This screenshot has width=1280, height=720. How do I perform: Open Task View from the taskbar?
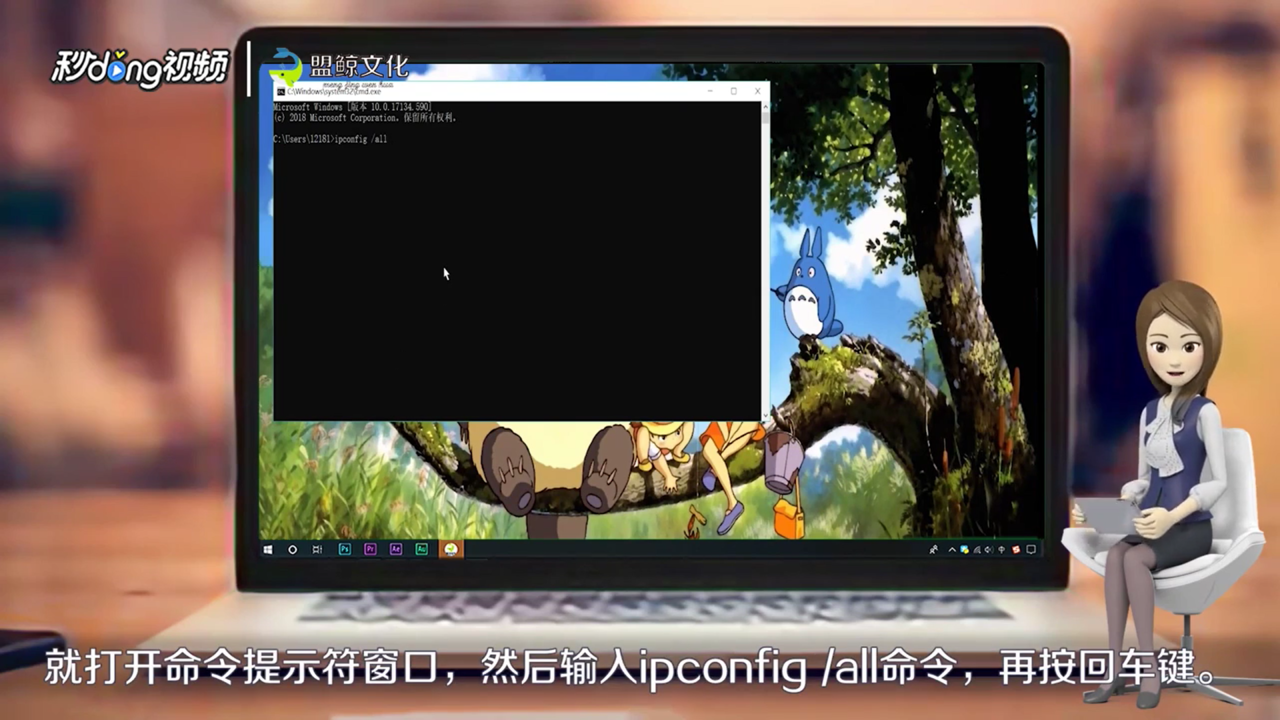tap(317, 549)
